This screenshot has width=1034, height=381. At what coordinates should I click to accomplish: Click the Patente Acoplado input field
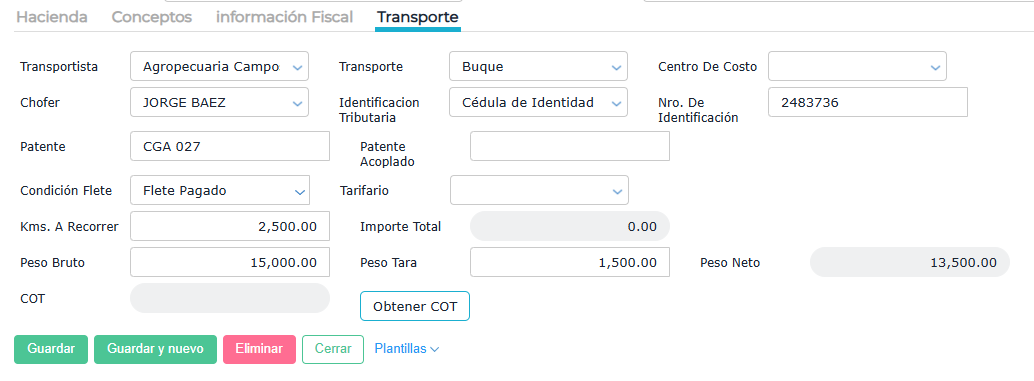click(x=570, y=146)
